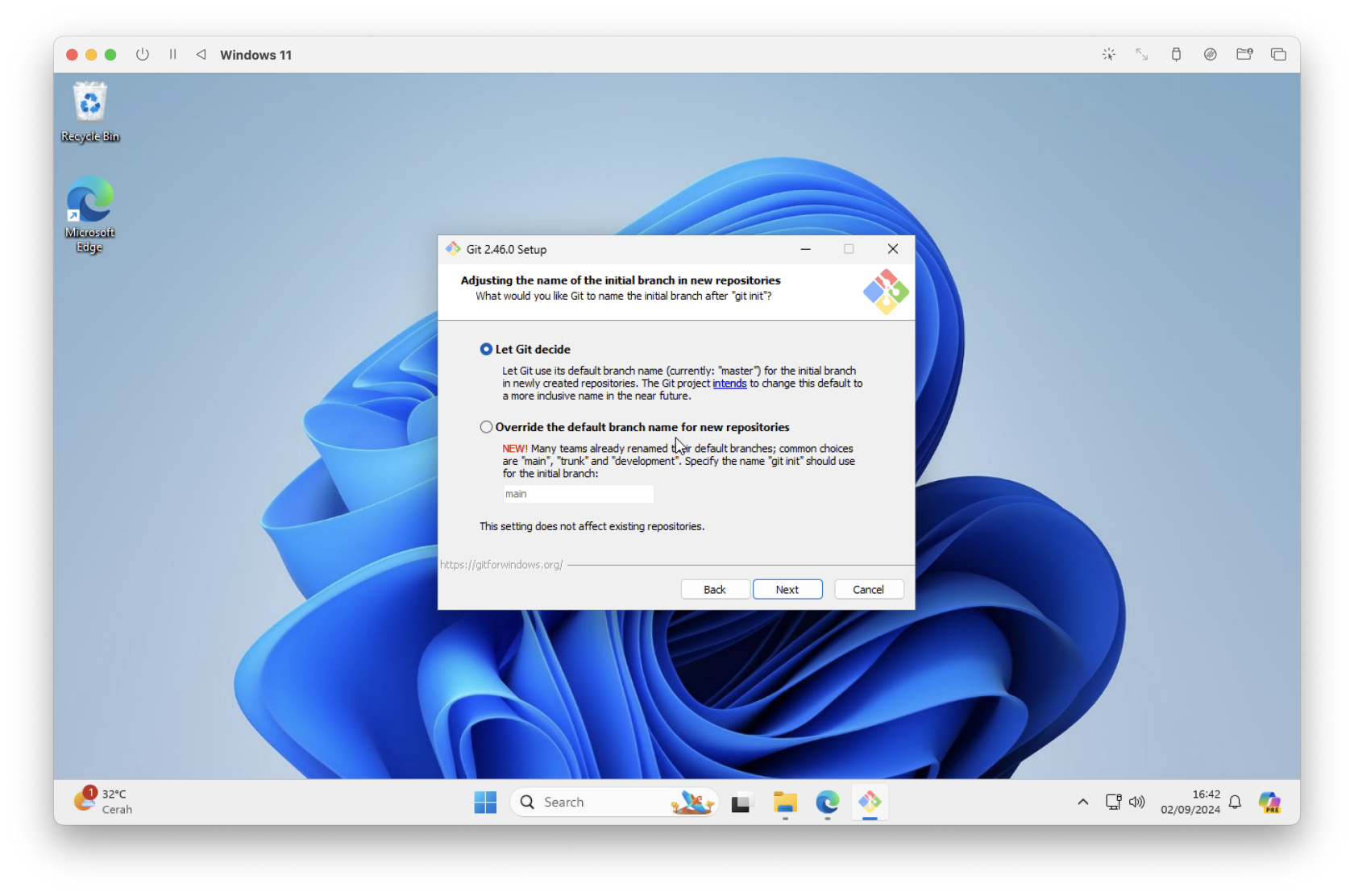Choose "Override the default branch name" option
Screen dimensions: 1354x896
click(x=486, y=427)
